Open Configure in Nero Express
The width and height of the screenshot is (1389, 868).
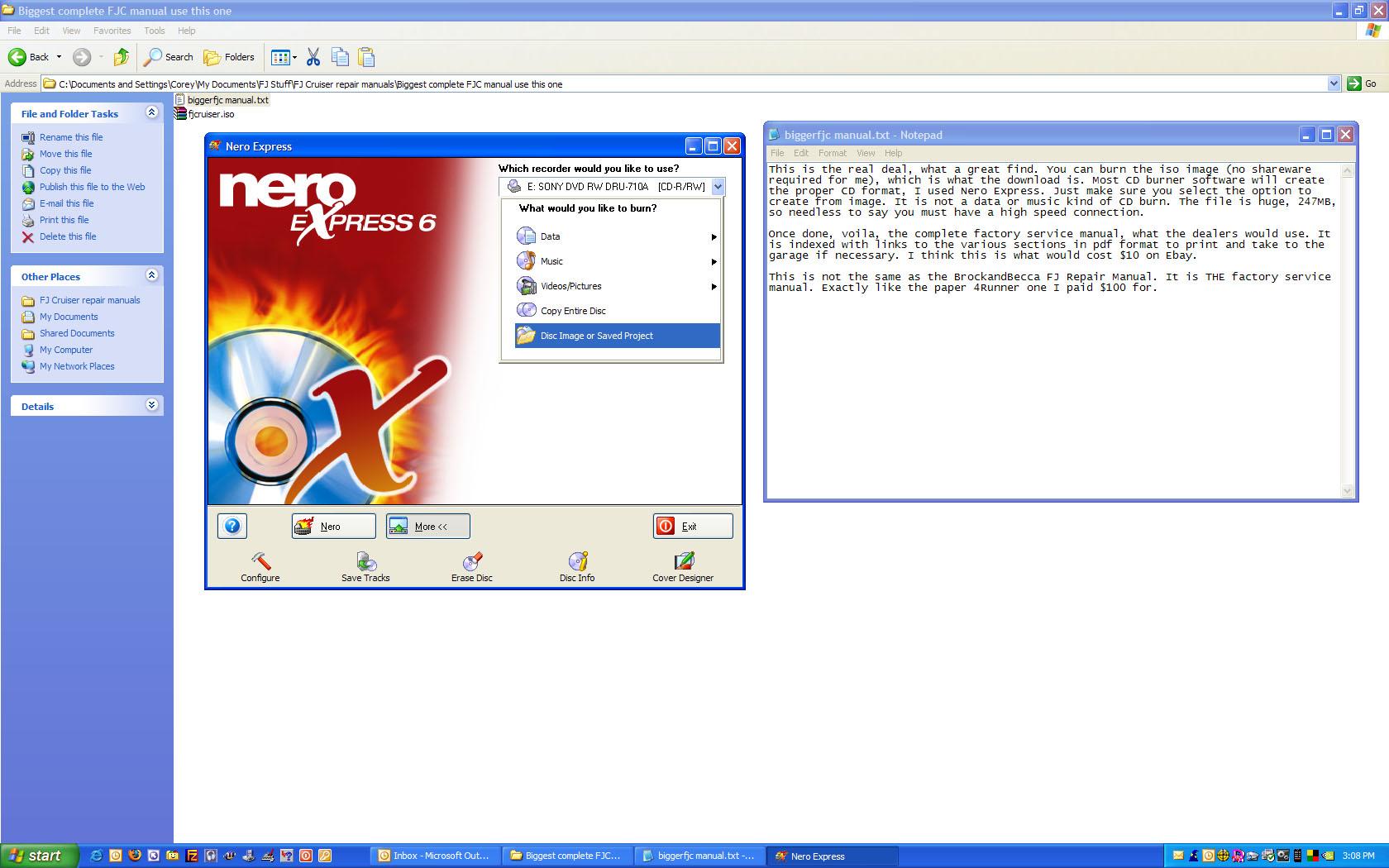(260, 567)
